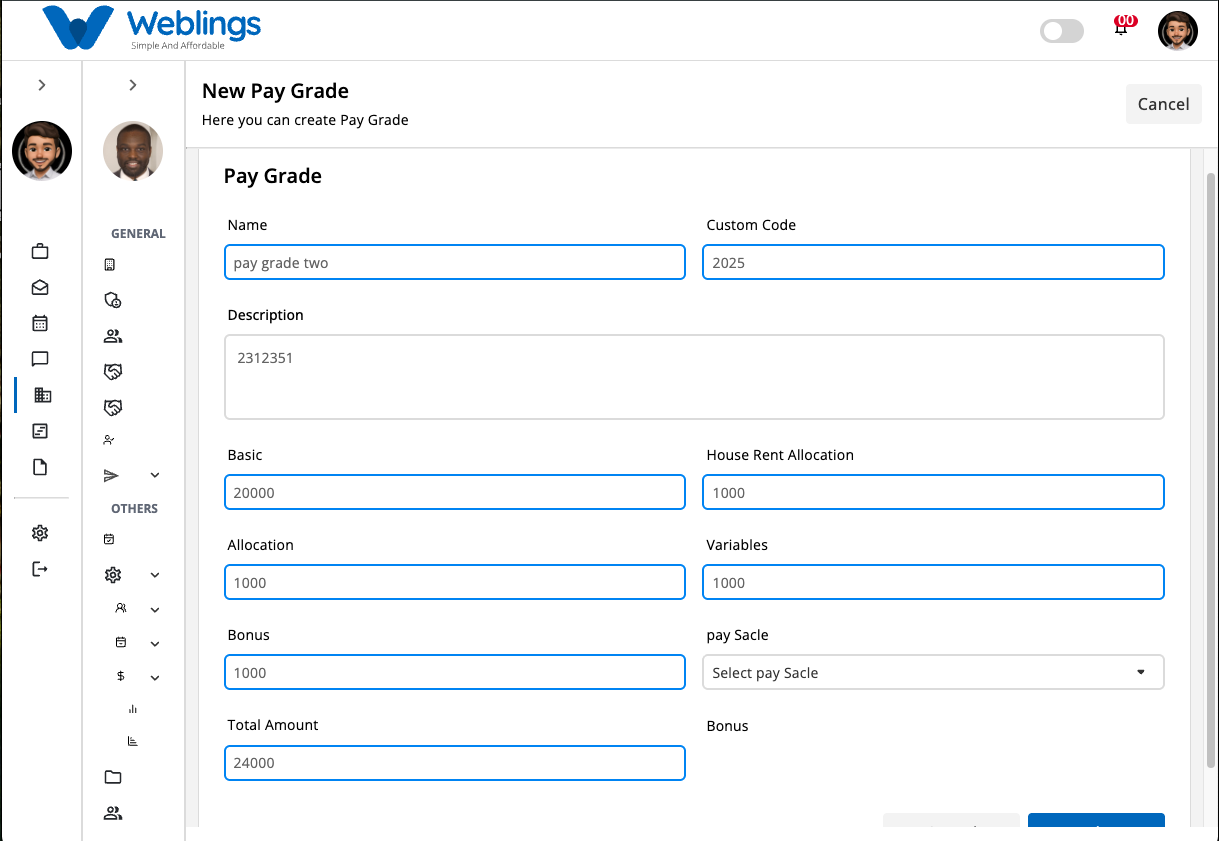Expand the sidebar above the cartoon avatar
Image resolution: width=1219 pixels, height=841 pixels.
click(x=42, y=85)
